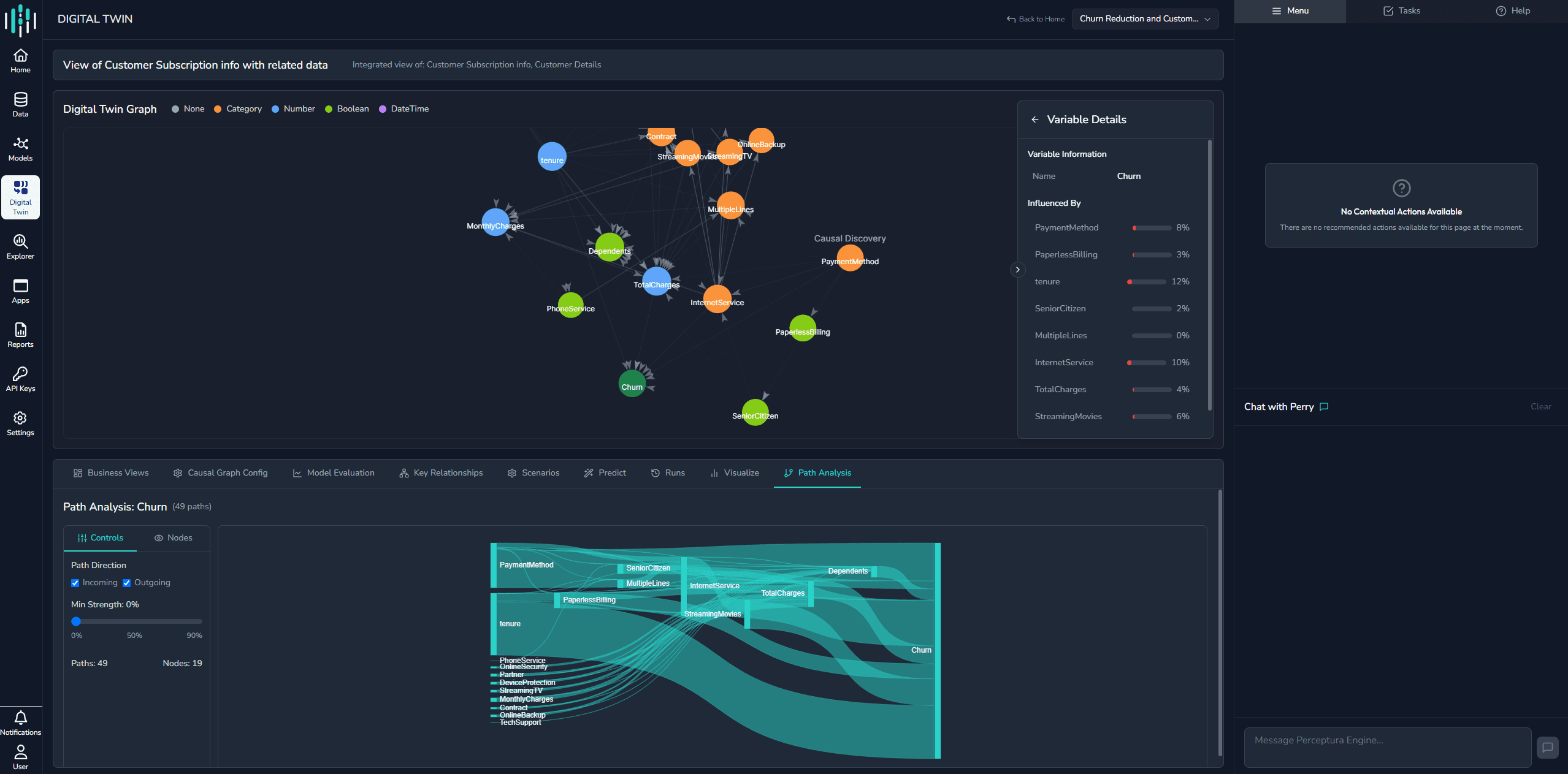This screenshot has height=774, width=1568.
Task: Select the Dependents graph node
Action: point(610,248)
